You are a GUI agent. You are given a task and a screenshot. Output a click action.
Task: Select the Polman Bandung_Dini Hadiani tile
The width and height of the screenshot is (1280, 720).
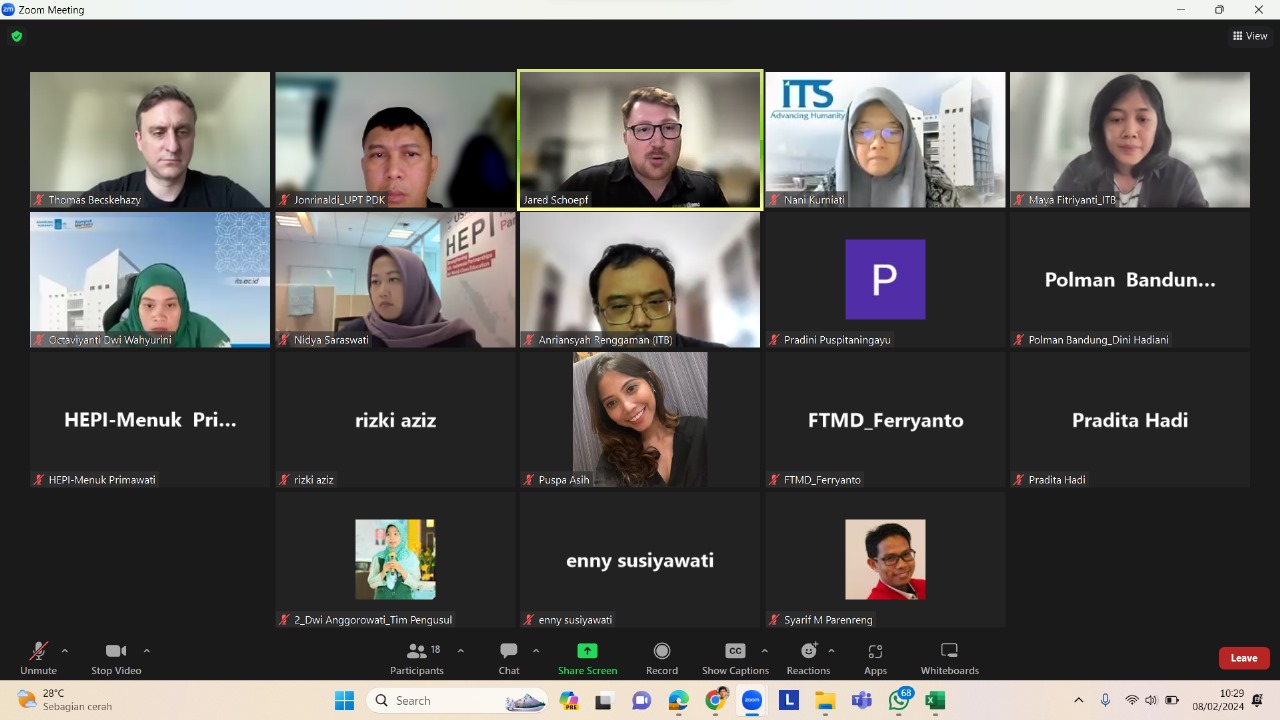coord(1130,280)
